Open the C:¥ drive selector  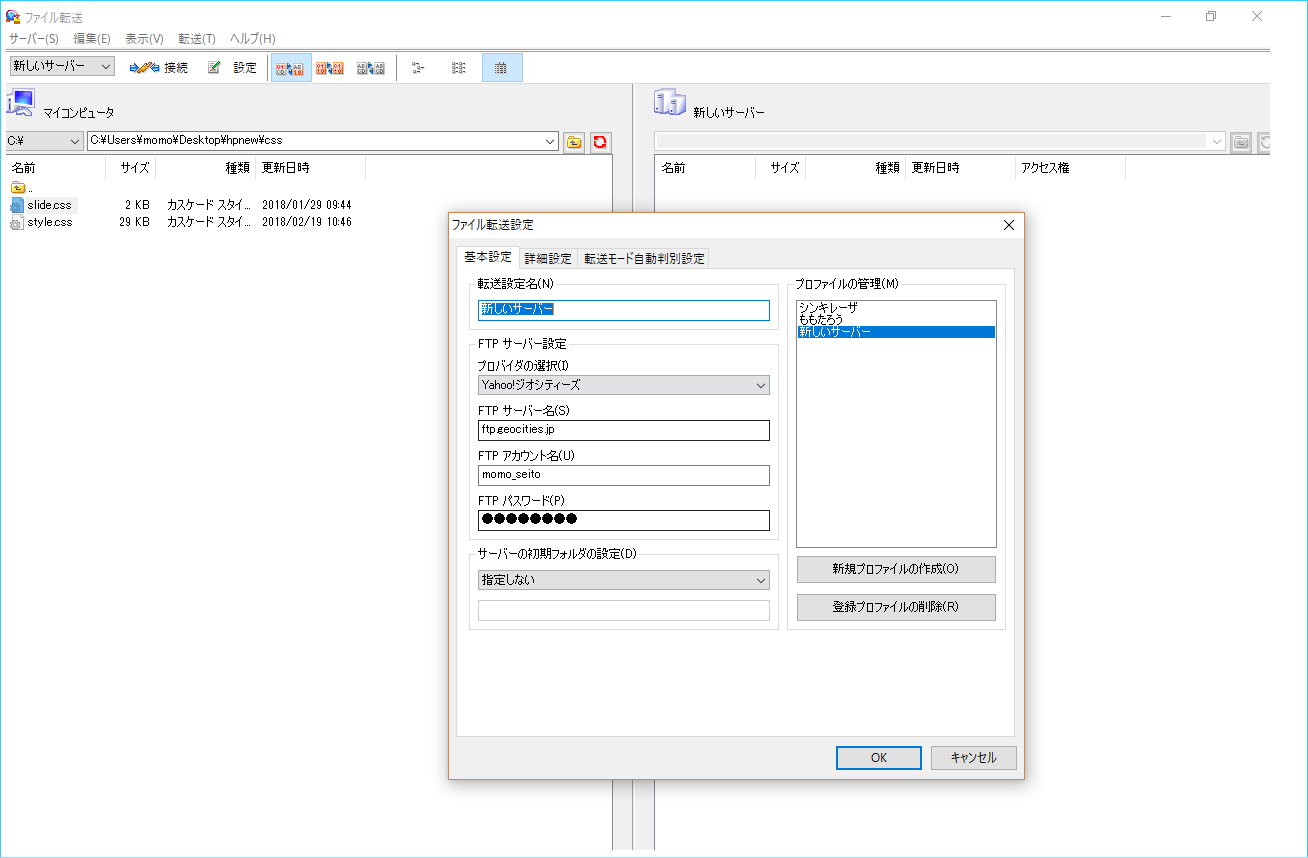pyautogui.click(x=43, y=142)
